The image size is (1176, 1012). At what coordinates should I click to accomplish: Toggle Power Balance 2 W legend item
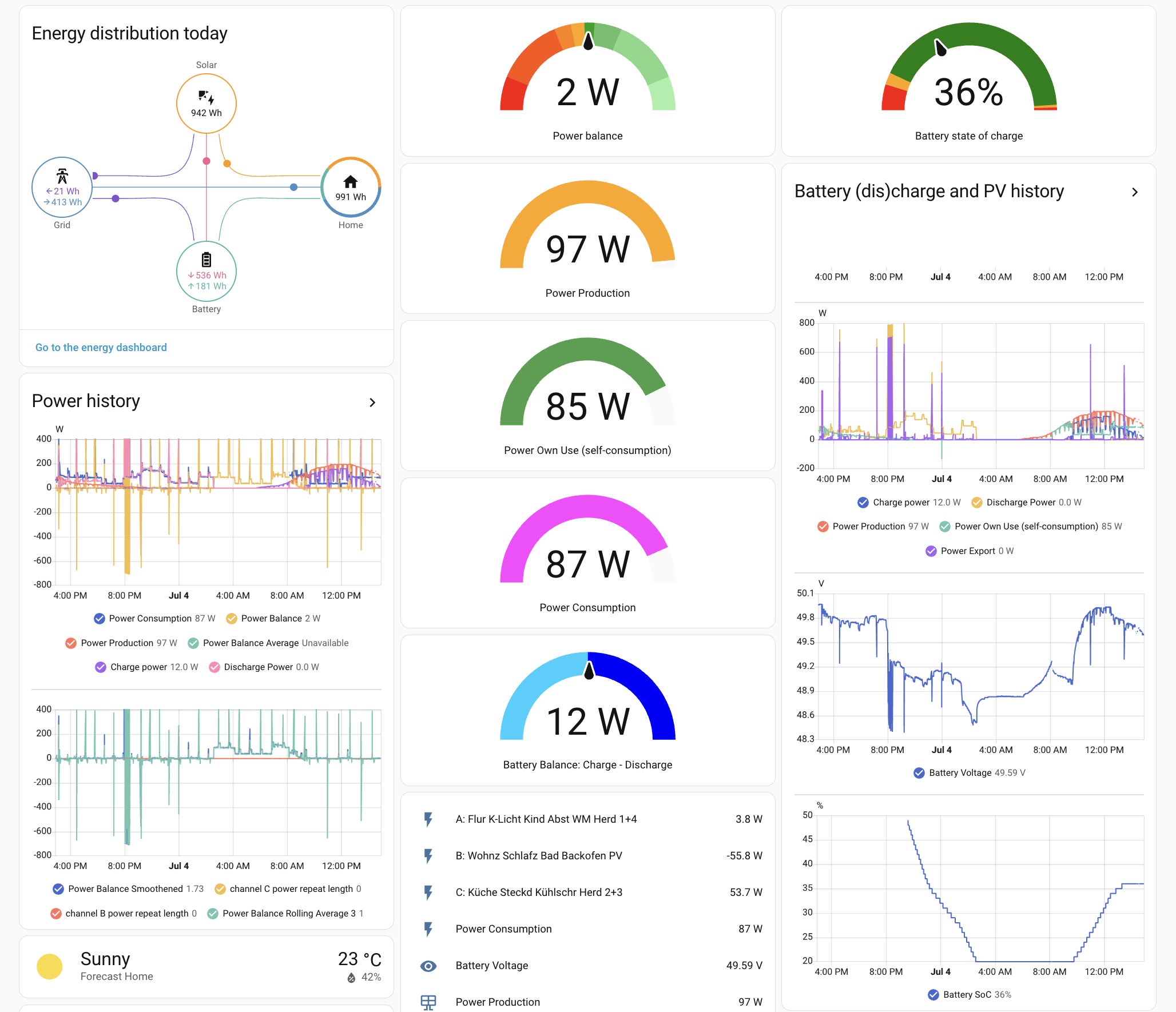tap(273, 619)
